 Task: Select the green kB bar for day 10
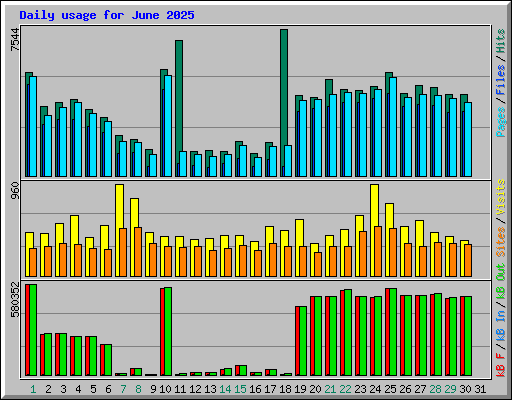pos(168,331)
